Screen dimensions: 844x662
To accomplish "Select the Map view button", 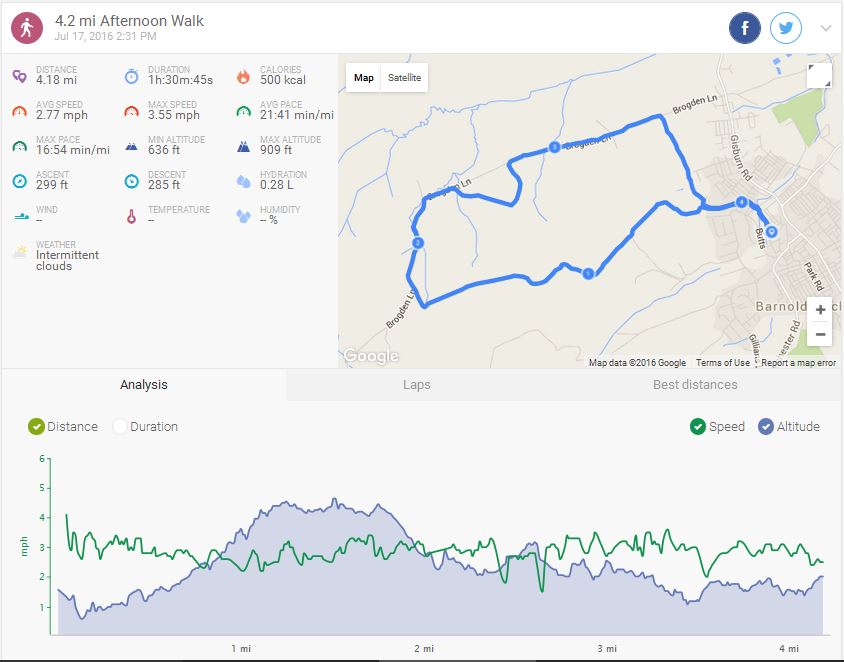I will click(x=364, y=78).
